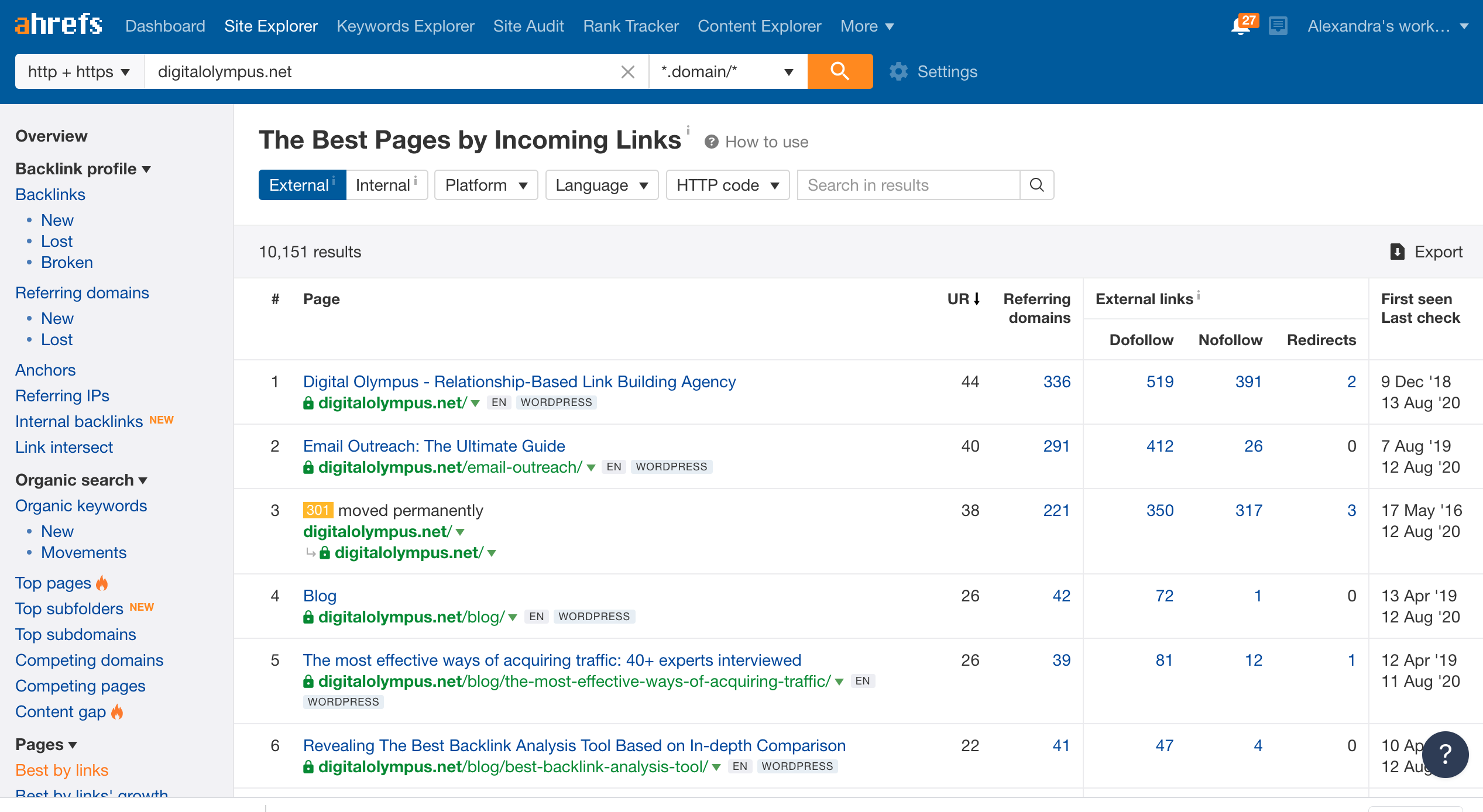Open the Blog page title link
This screenshot has height=812, width=1483.
tap(320, 596)
